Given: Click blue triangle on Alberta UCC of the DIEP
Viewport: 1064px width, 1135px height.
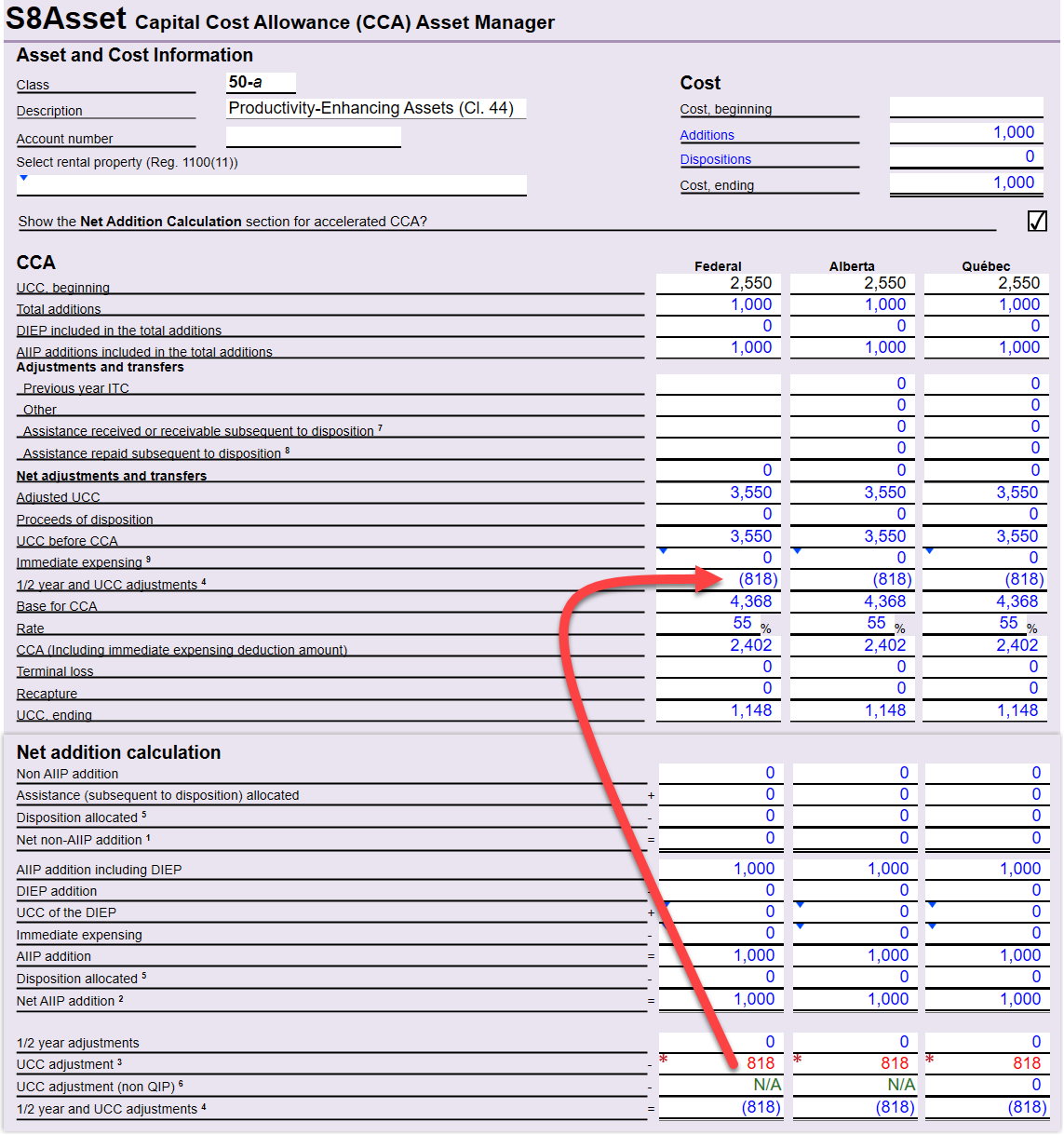Looking at the screenshot, I should [799, 904].
